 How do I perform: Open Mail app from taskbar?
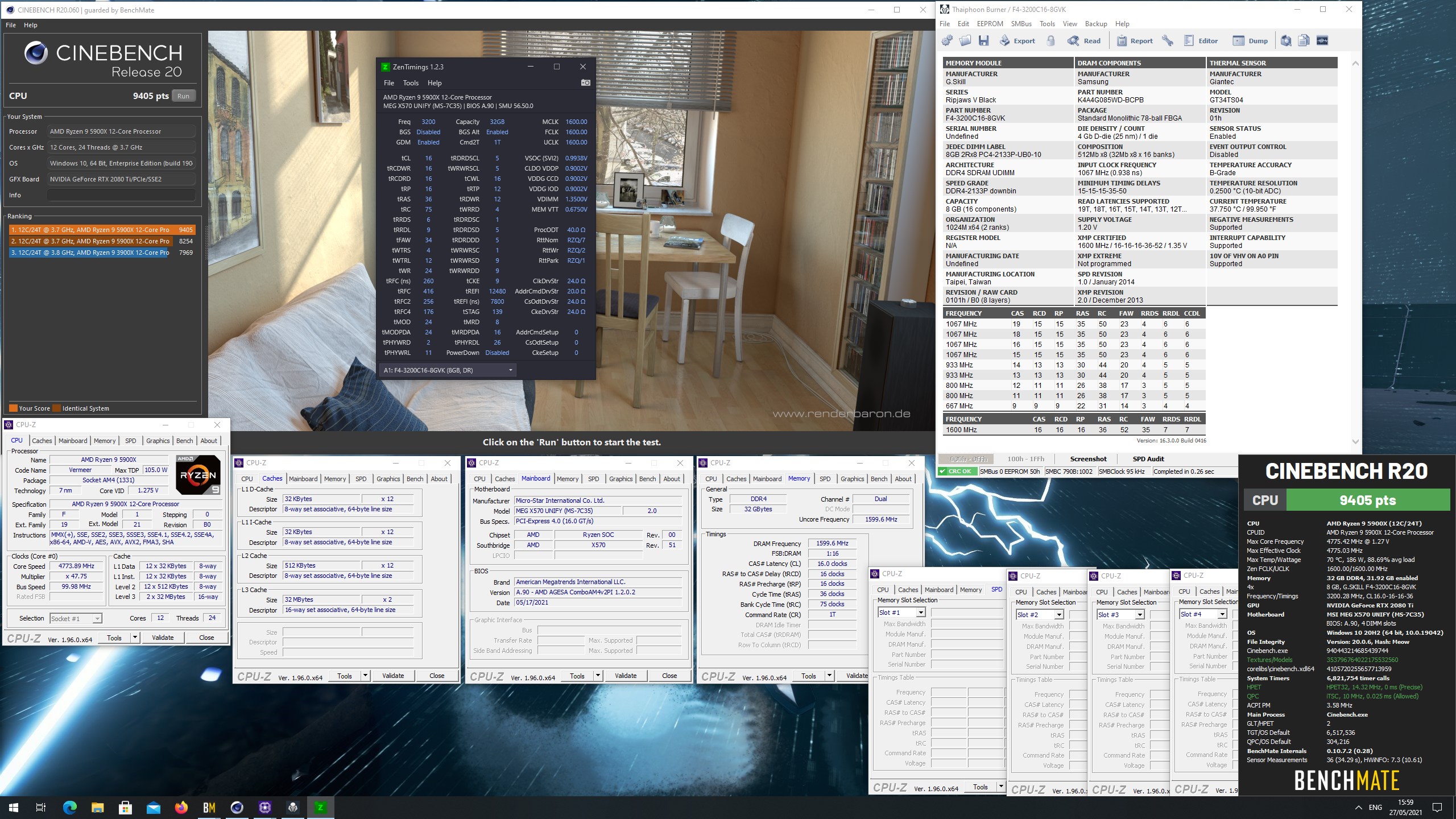point(153,807)
